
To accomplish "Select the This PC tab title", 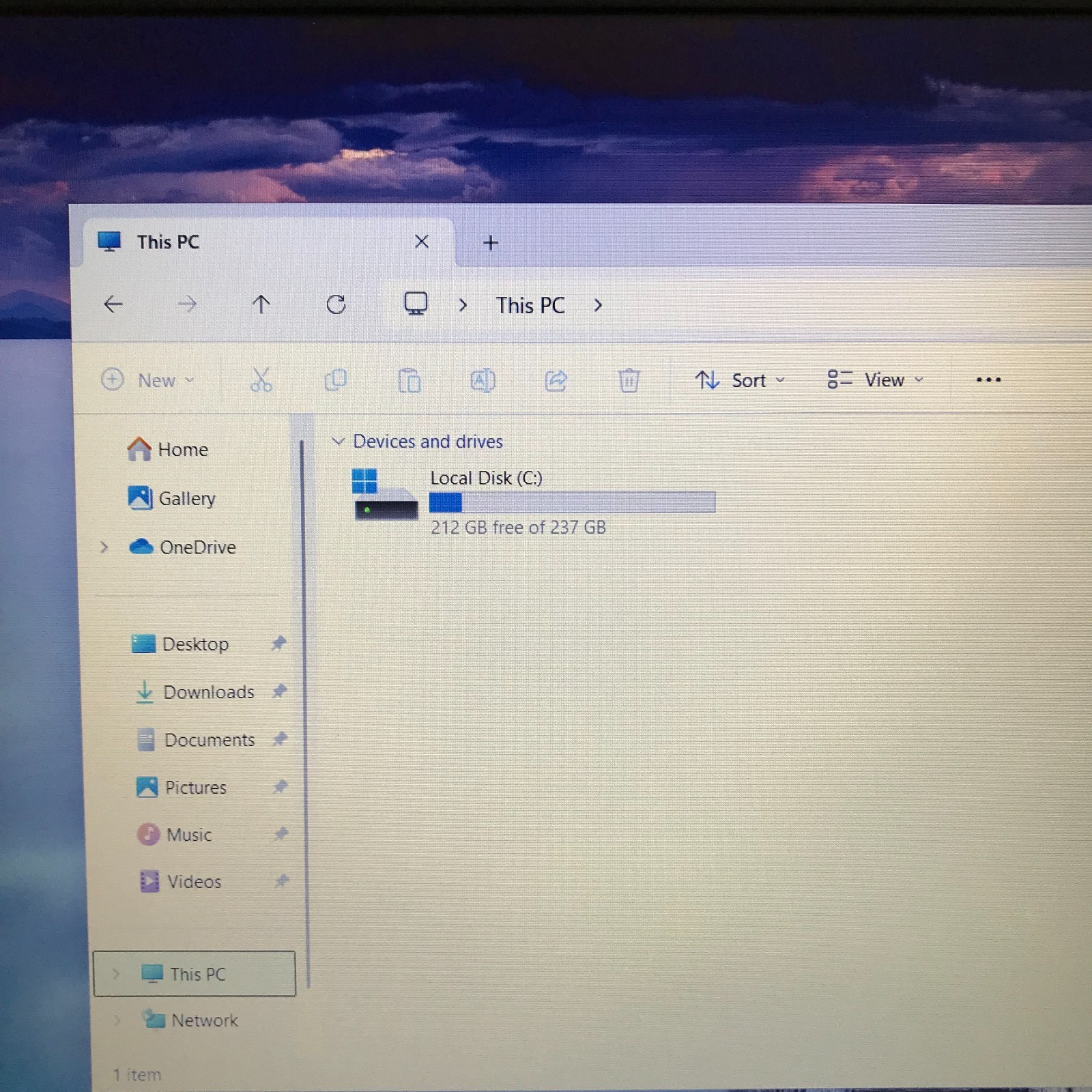I will [x=168, y=242].
